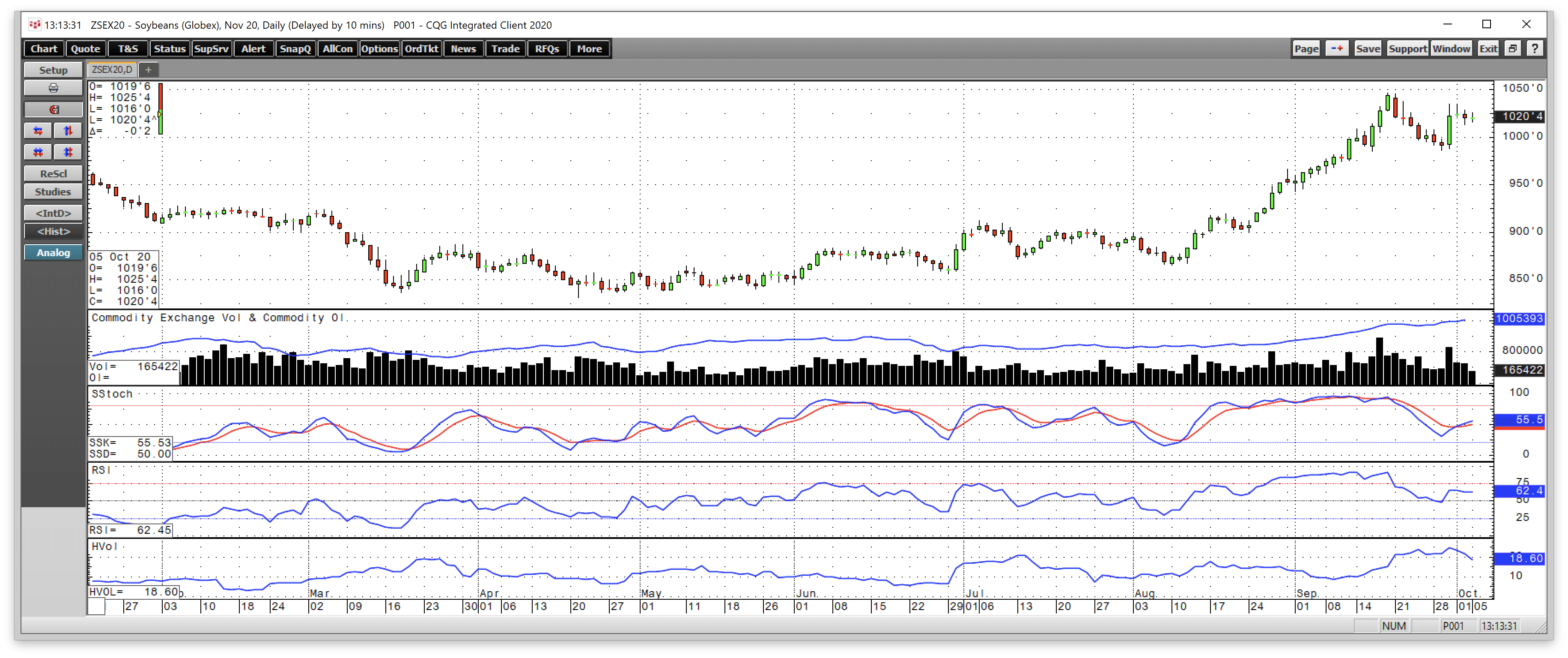Toggle the Analog sidebar button
This screenshot has height=658, width=1568.
54,253
